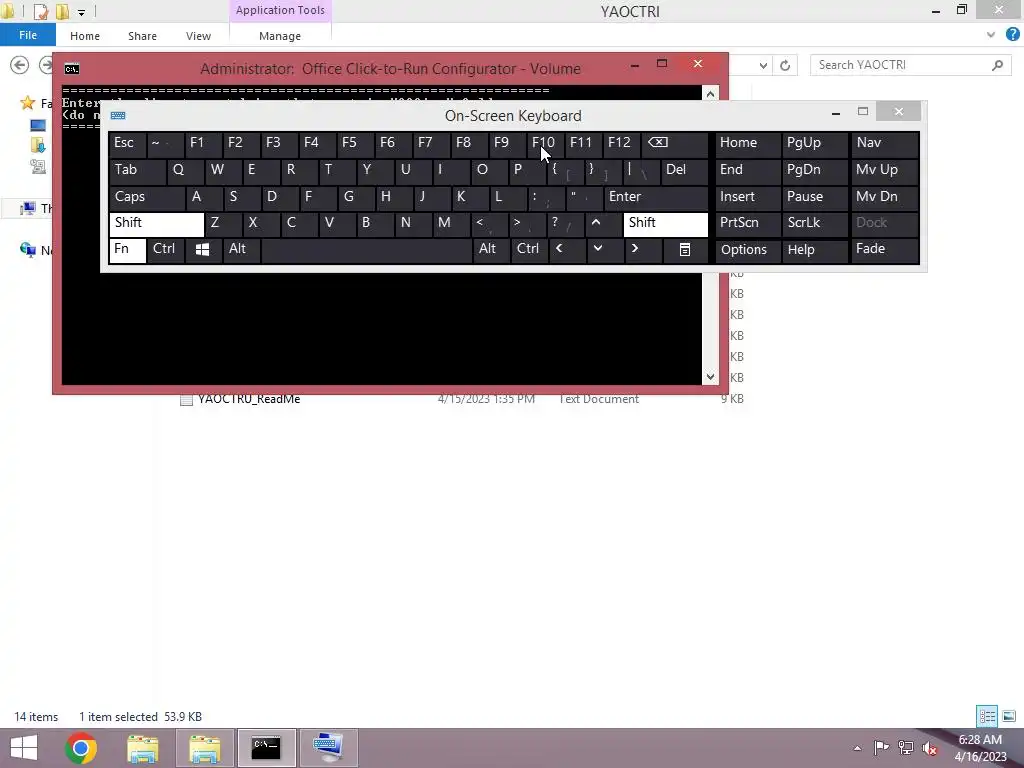Image resolution: width=1024 pixels, height=768 pixels.
Task: Switch to the On-Screen Keyboard taskbar item
Action: coord(328,748)
